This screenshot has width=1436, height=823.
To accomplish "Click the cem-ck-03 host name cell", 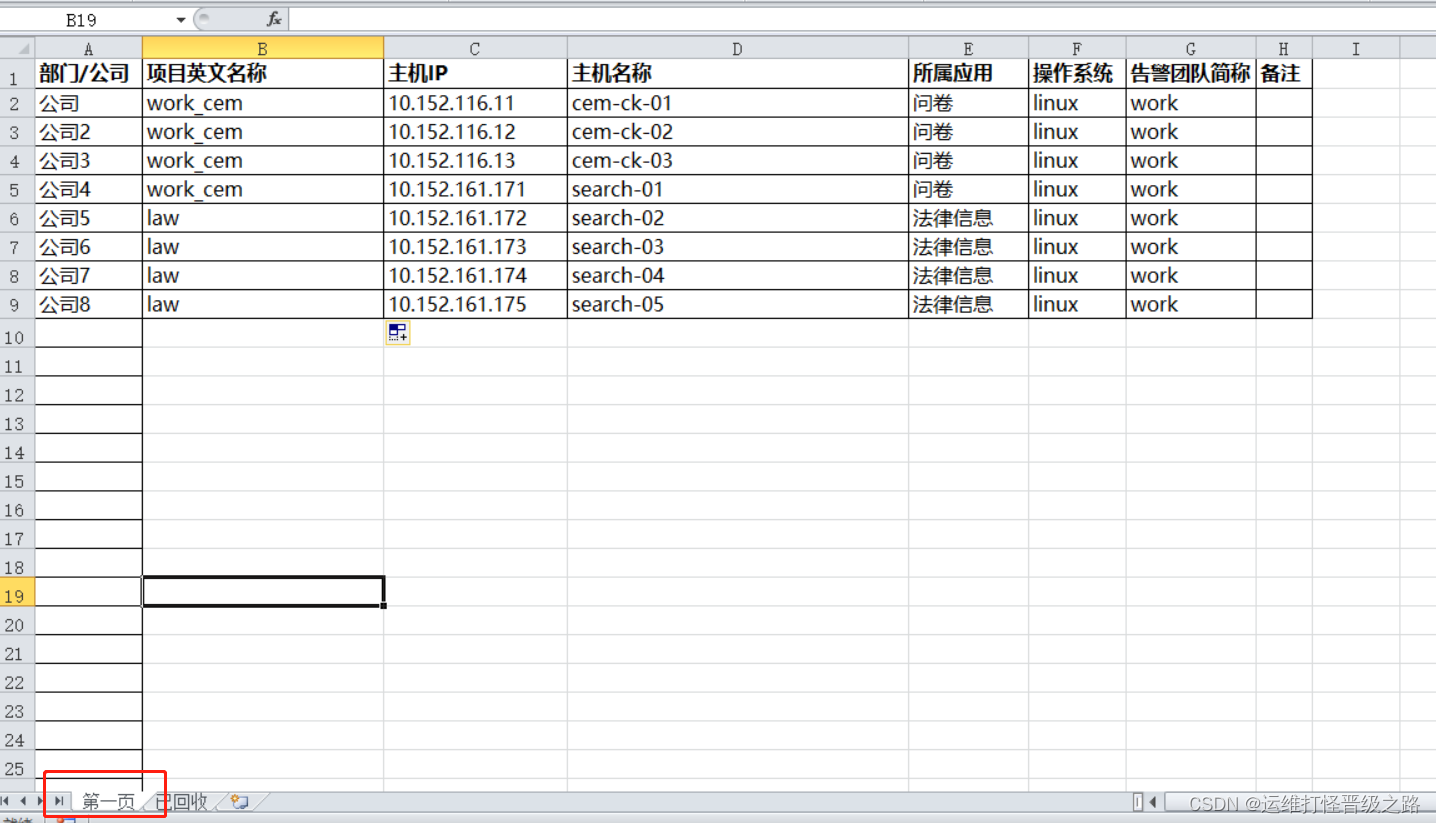I will pyautogui.click(x=738, y=161).
